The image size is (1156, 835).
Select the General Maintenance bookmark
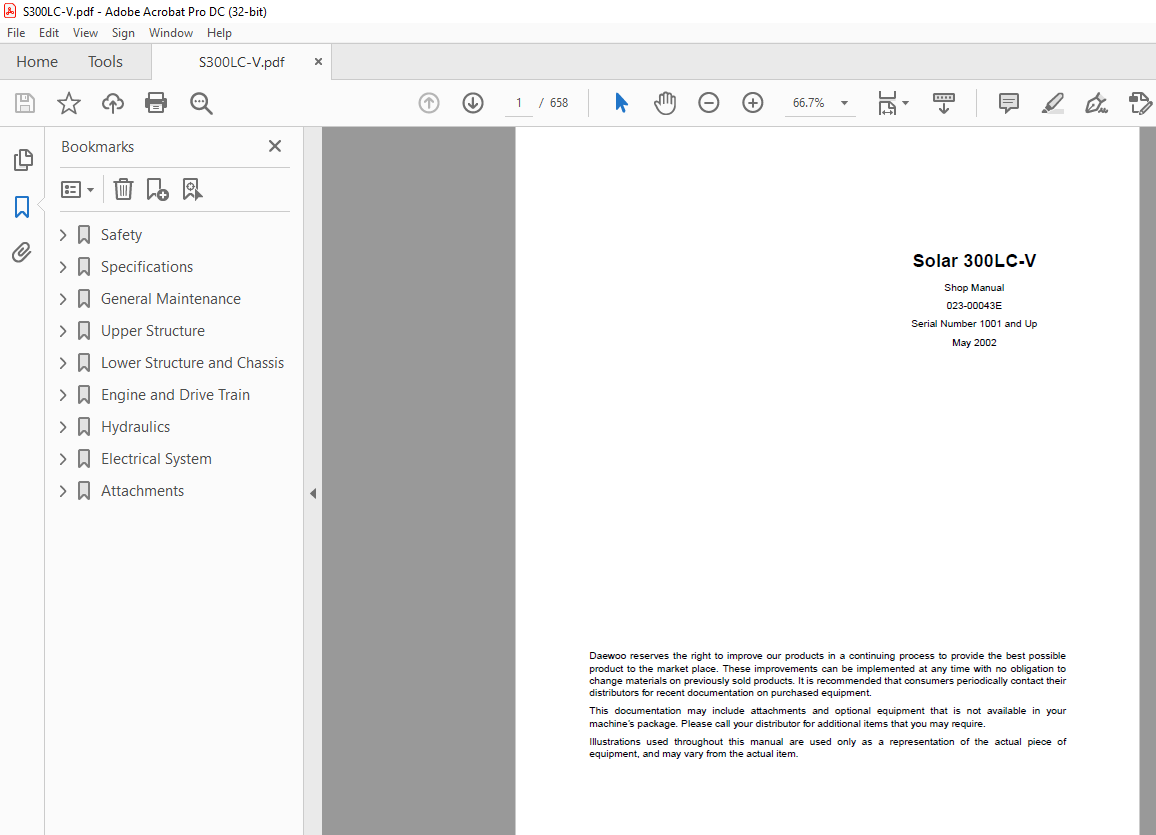click(x=171, y=298)
